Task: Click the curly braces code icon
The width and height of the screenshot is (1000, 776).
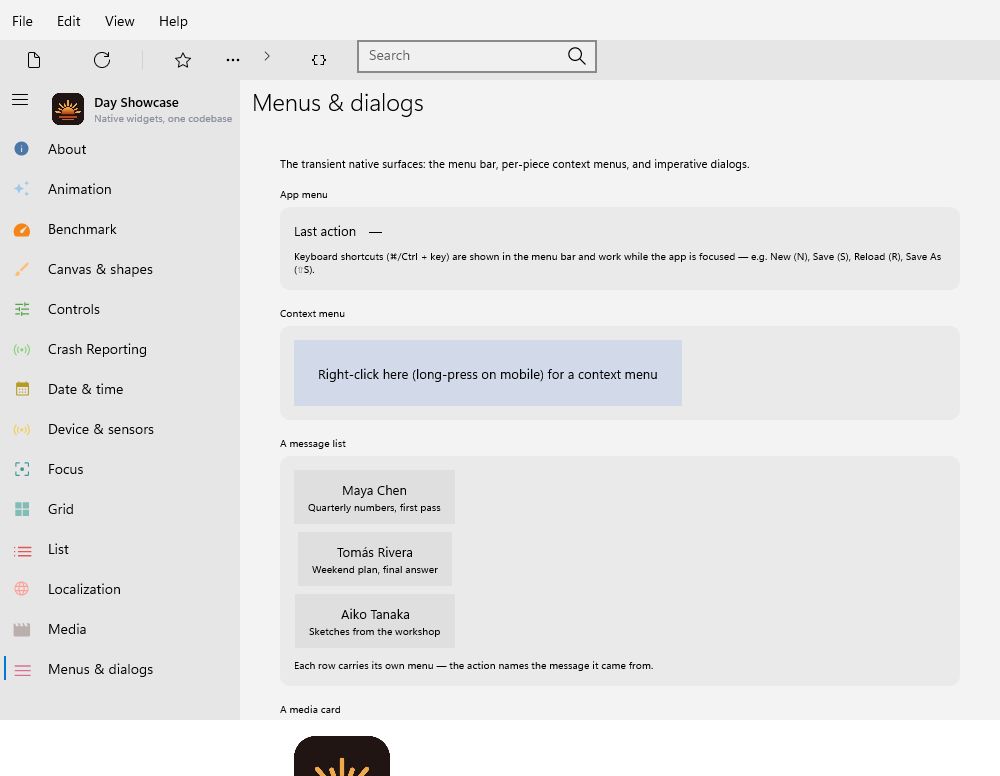Action: (x=319, y=60)
